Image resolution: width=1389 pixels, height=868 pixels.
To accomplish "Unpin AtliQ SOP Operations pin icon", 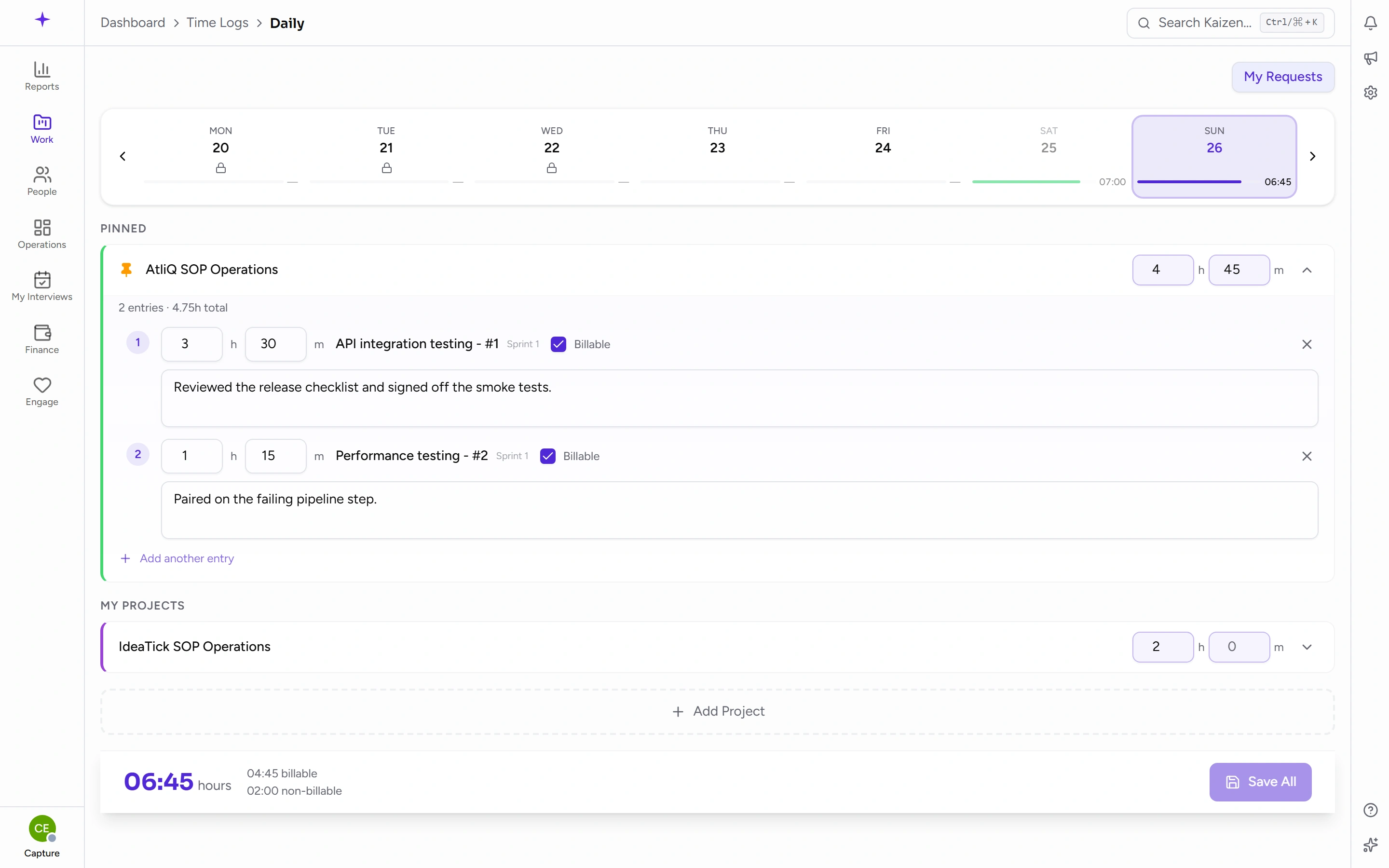I will click(x=126, y=270).
